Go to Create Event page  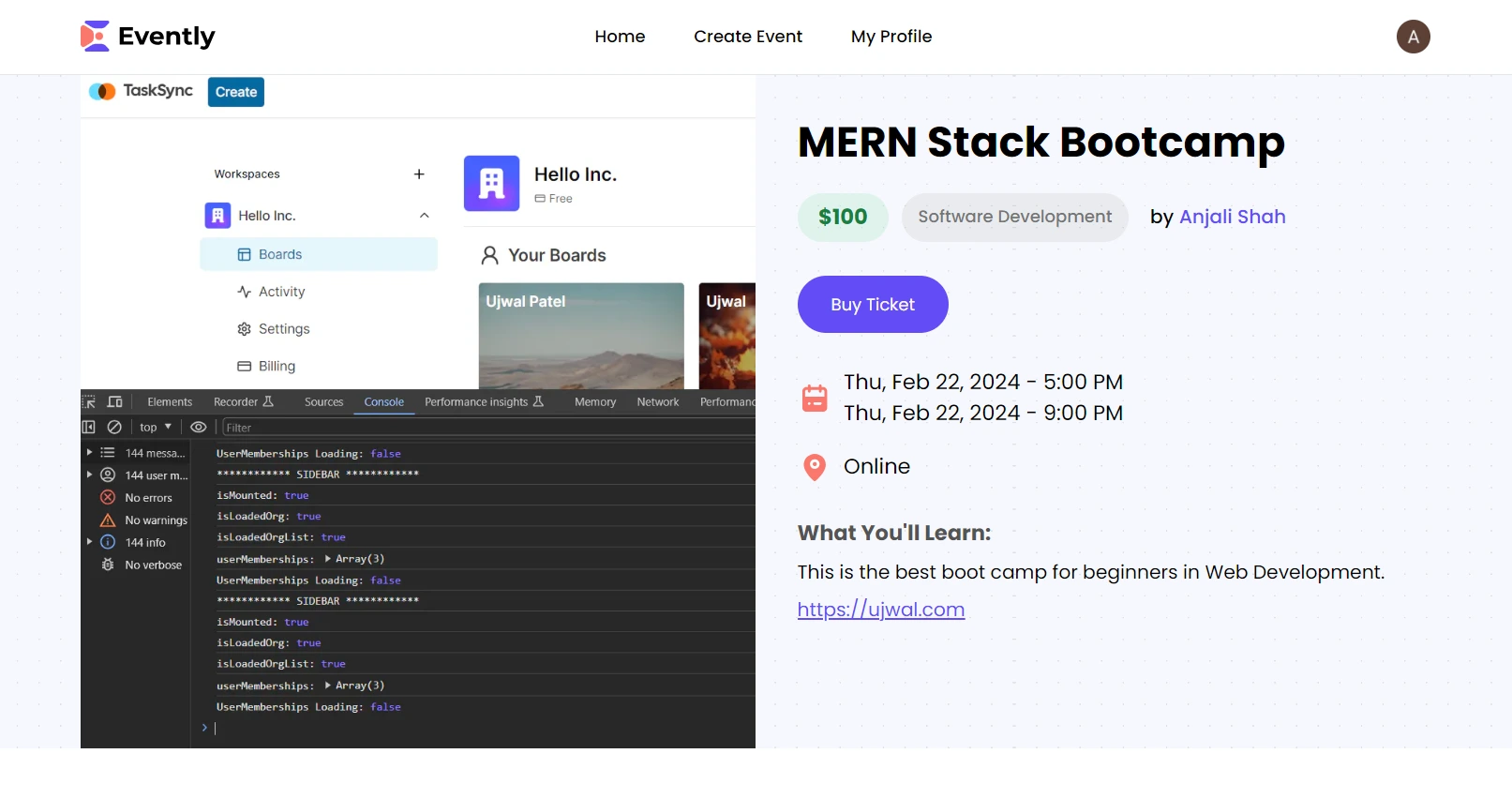click(x=747, y=37)
